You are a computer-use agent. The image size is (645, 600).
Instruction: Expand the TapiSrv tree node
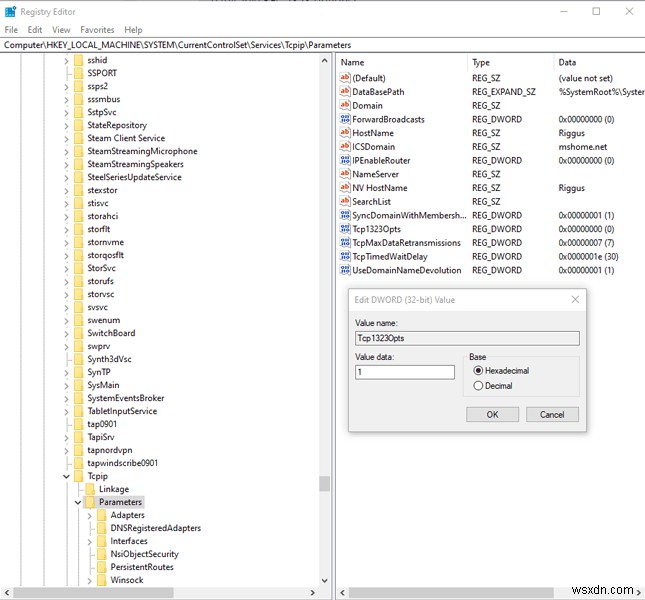click(x=66, y=438)
